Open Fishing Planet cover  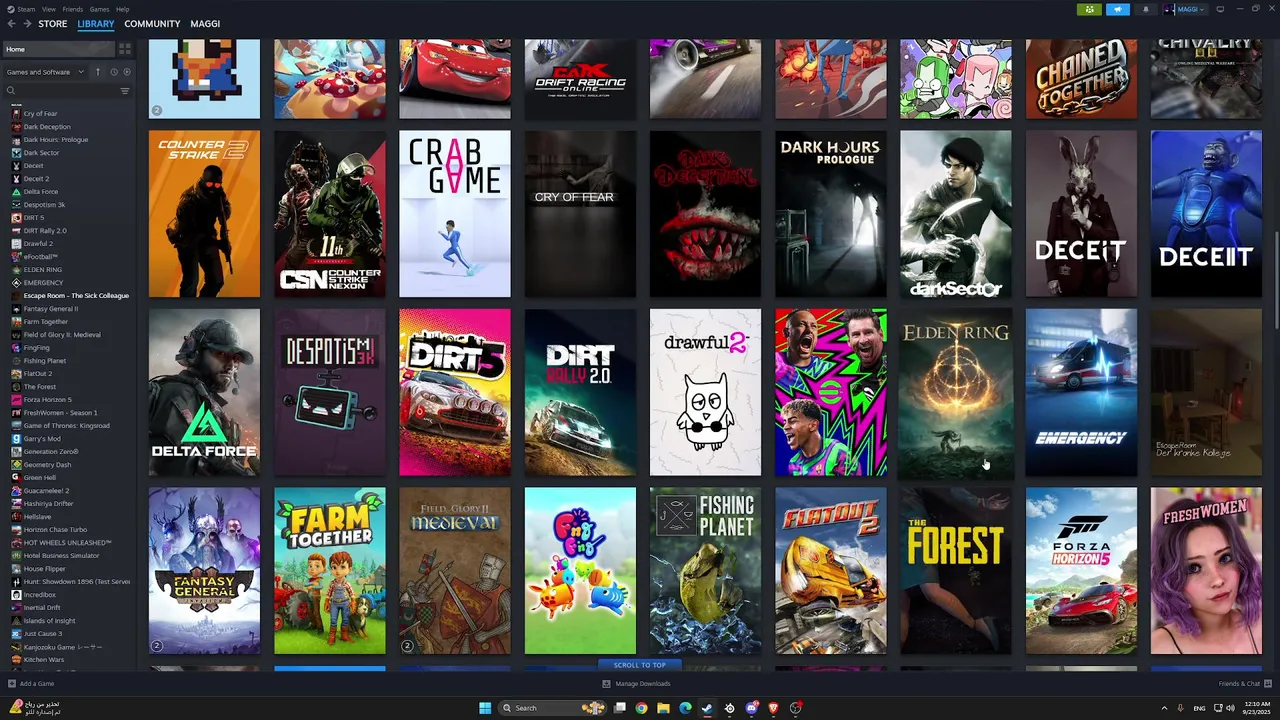coord(705,571)
